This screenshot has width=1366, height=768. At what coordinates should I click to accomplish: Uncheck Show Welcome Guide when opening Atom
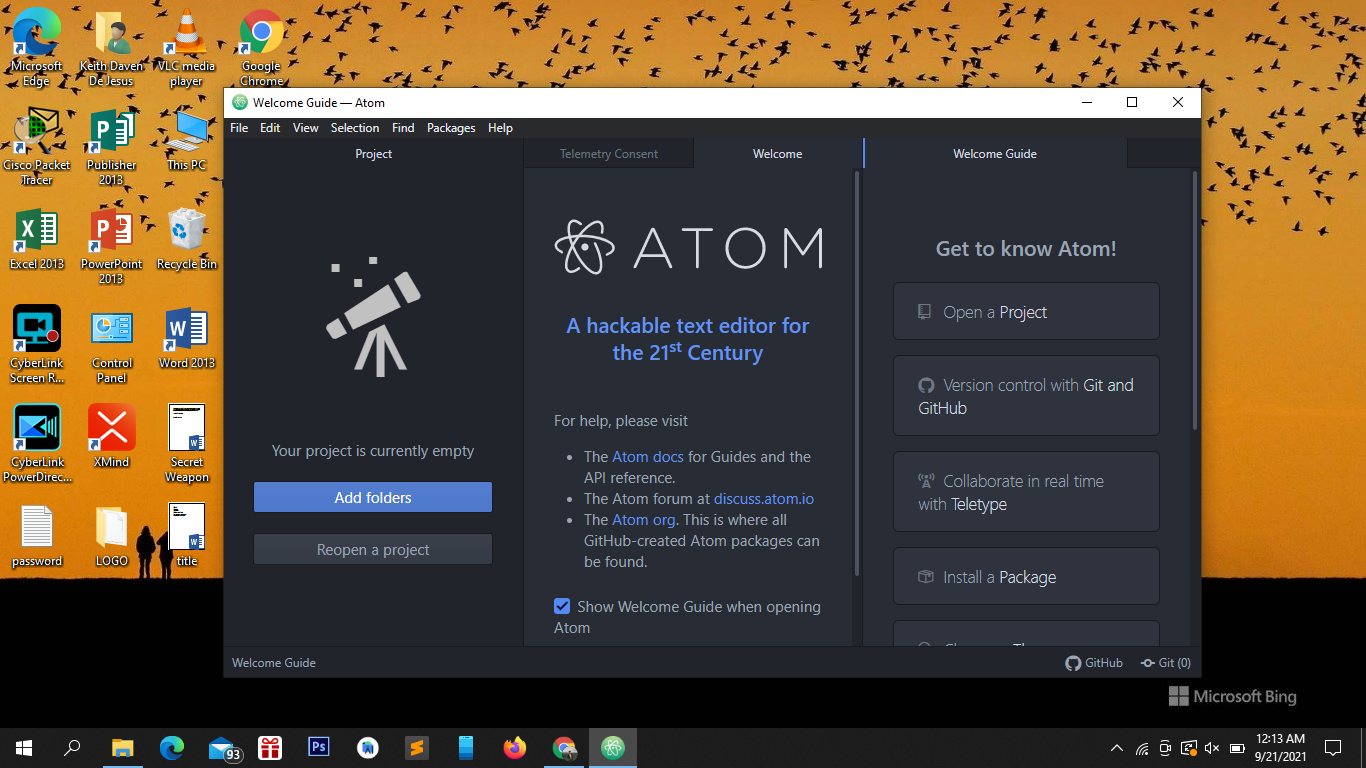(x=562, y=606)
